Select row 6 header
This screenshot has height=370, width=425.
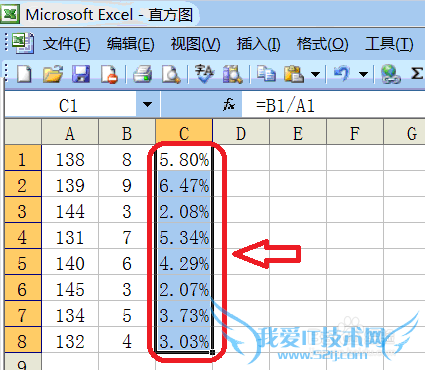tap(23, 288)
